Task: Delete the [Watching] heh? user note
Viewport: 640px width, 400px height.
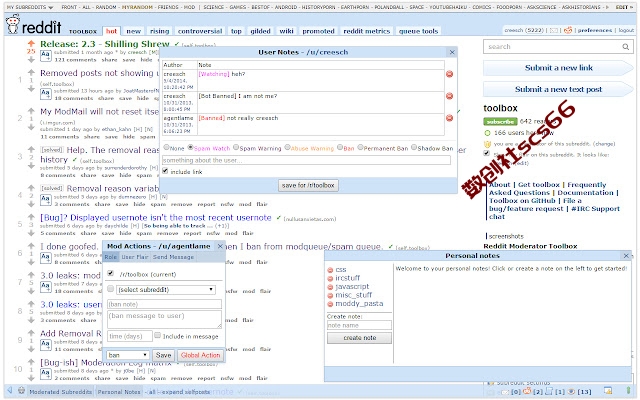Action: click(449, 74)
